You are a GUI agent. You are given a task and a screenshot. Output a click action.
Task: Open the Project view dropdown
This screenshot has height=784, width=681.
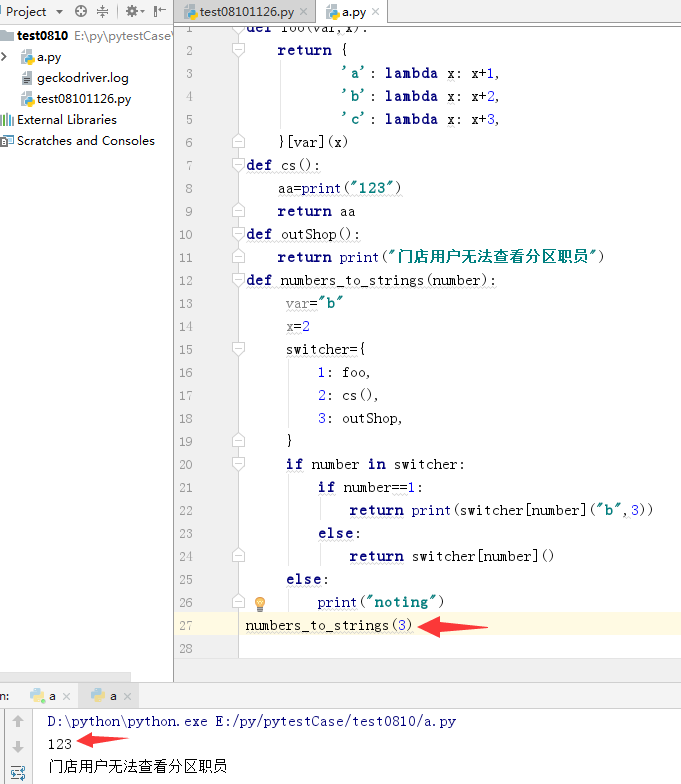pyautogui.click(x=59, y=12)
